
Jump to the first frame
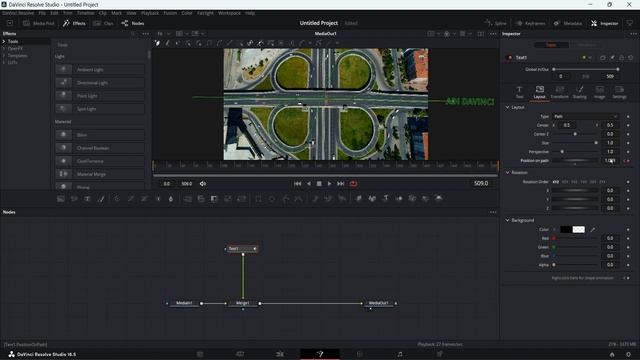(298, 184)
